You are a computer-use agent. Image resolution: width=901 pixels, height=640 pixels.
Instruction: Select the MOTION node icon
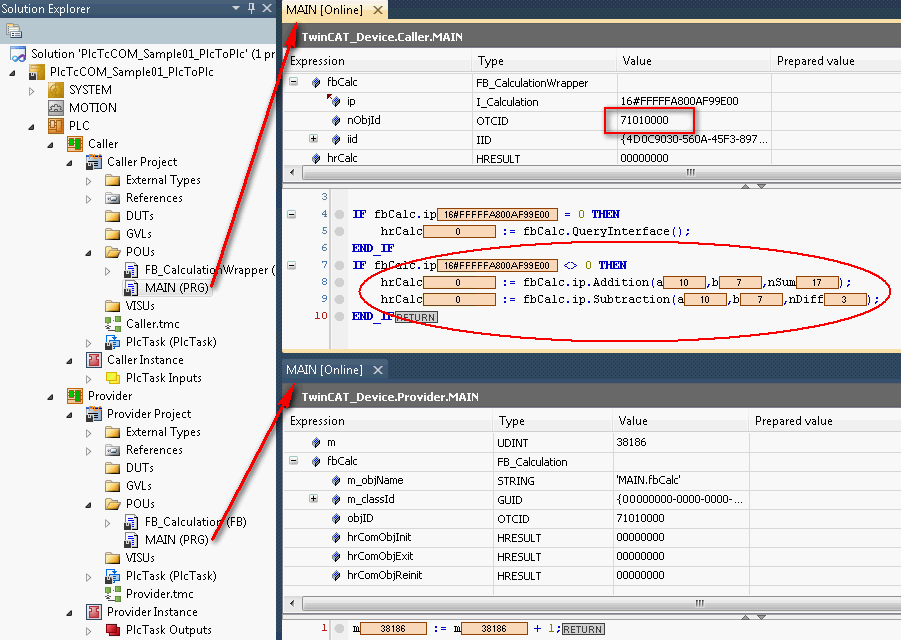pos(56,107)
